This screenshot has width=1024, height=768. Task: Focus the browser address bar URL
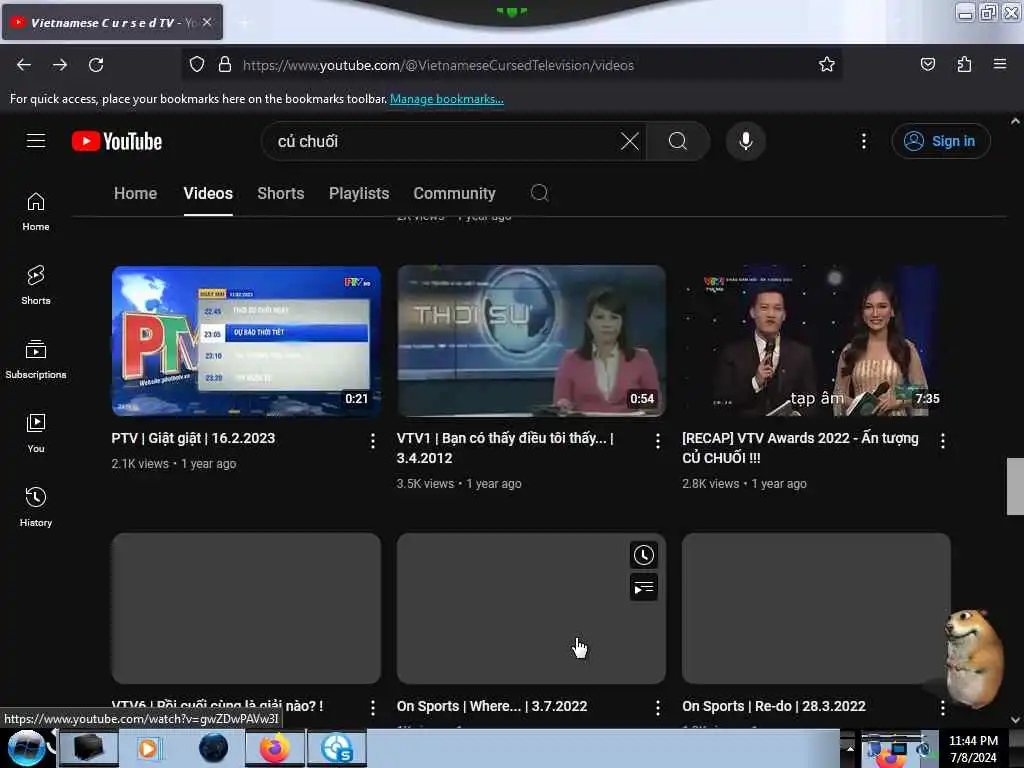[x=438, y=65]
